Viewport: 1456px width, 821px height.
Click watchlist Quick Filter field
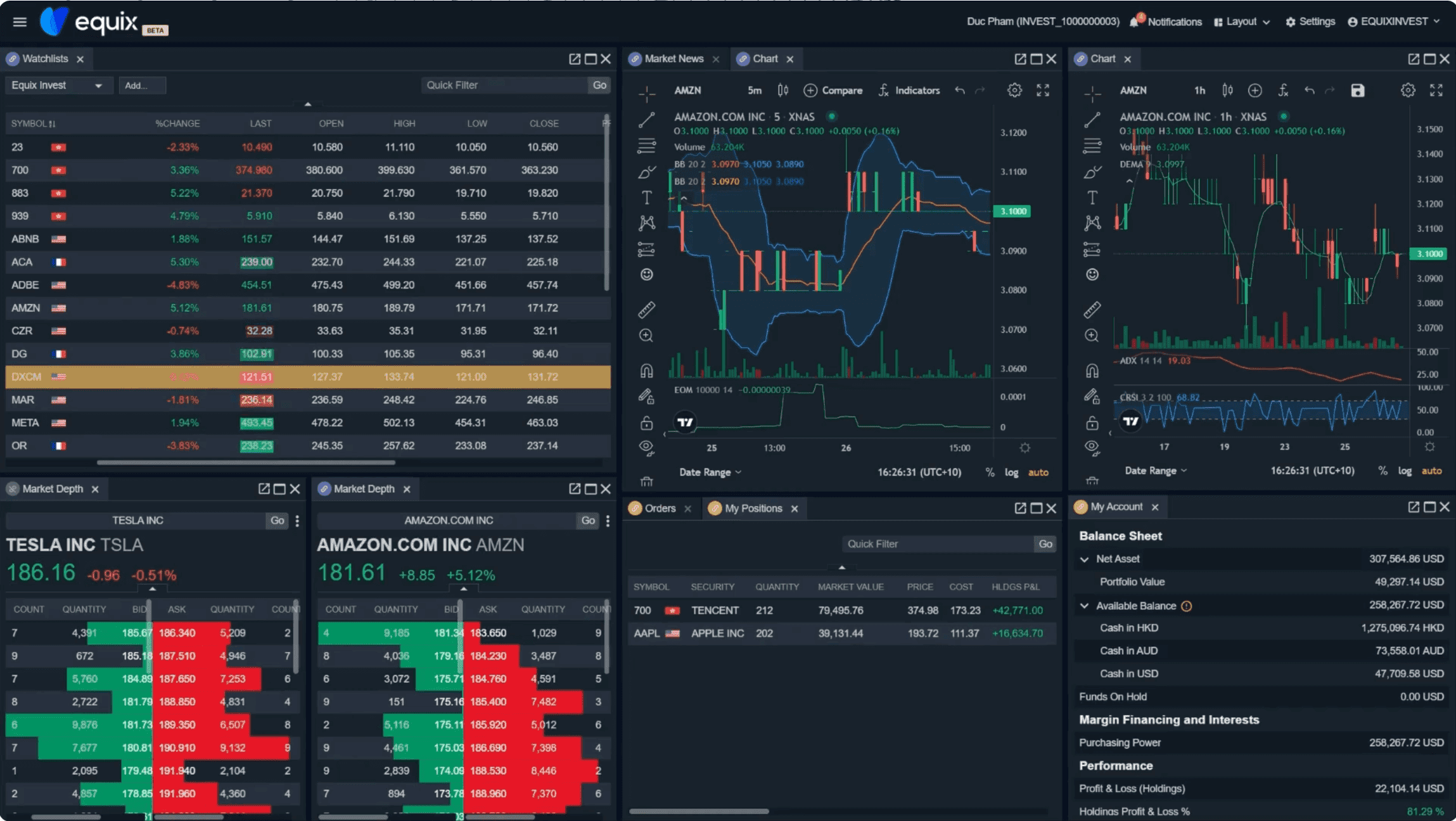click(x=505, y=86)
